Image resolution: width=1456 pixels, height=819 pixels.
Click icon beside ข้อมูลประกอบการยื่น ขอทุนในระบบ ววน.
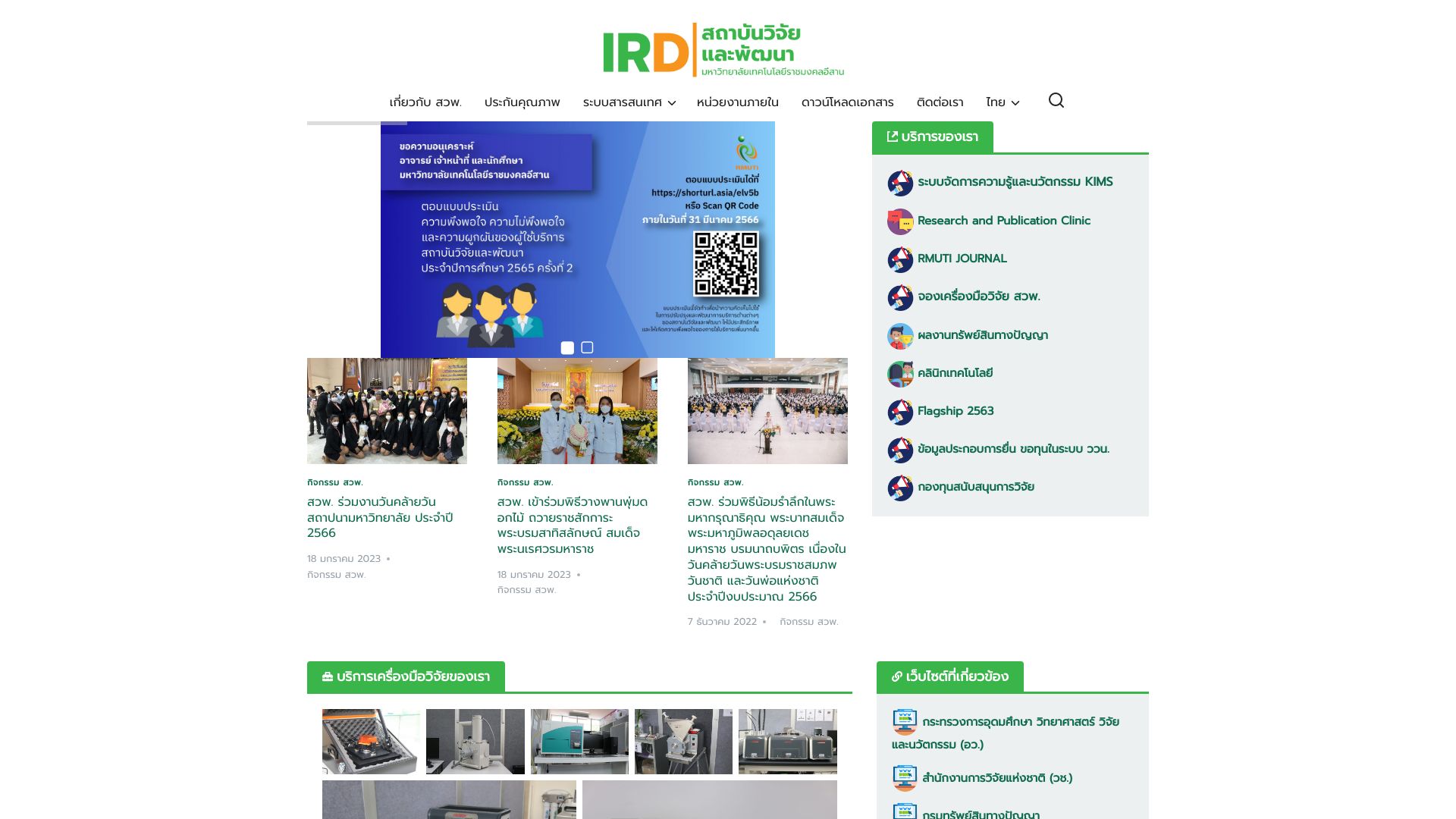pyautogui.click(x=900, y=450)
